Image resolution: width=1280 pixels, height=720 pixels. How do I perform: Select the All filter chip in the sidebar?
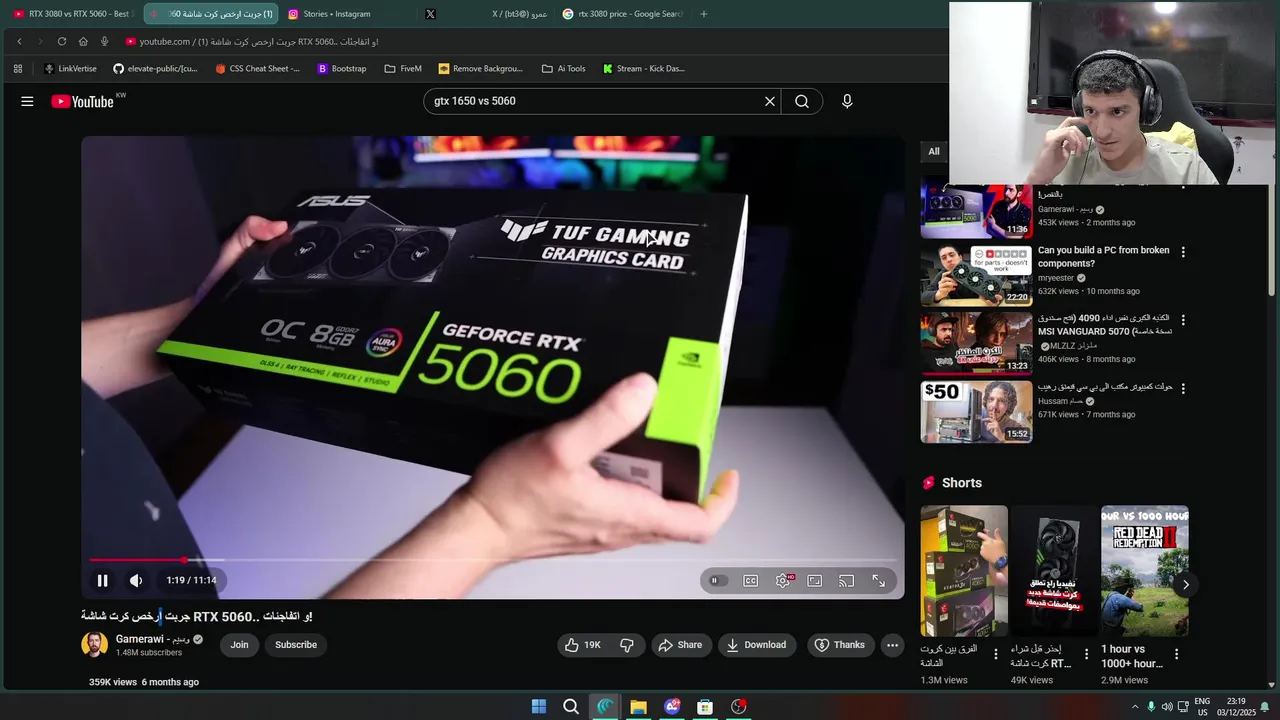pyautogui.click(x=933, y=152)
